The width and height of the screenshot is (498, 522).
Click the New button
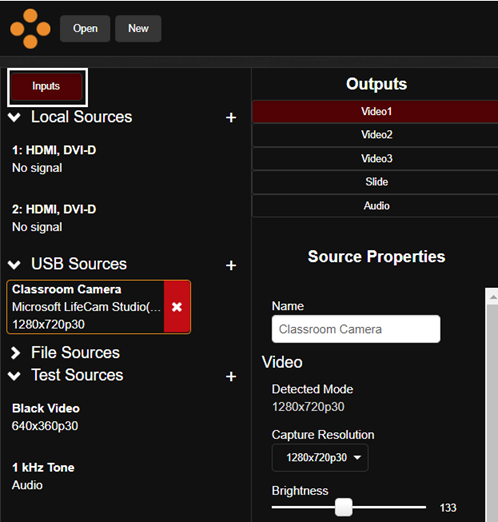[x=138, y=29]
